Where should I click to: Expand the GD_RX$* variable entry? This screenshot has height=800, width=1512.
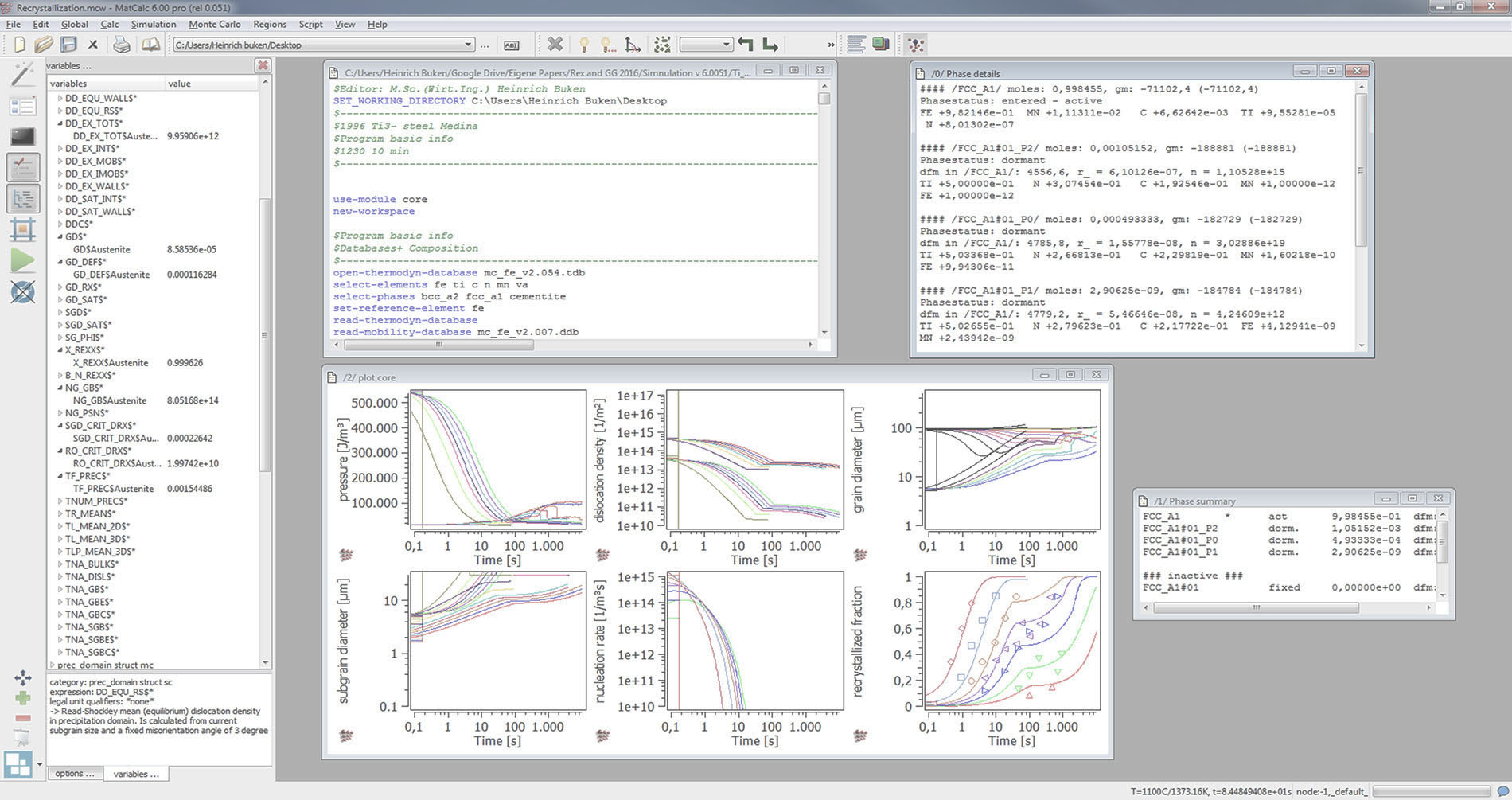(x=60, y=285)
